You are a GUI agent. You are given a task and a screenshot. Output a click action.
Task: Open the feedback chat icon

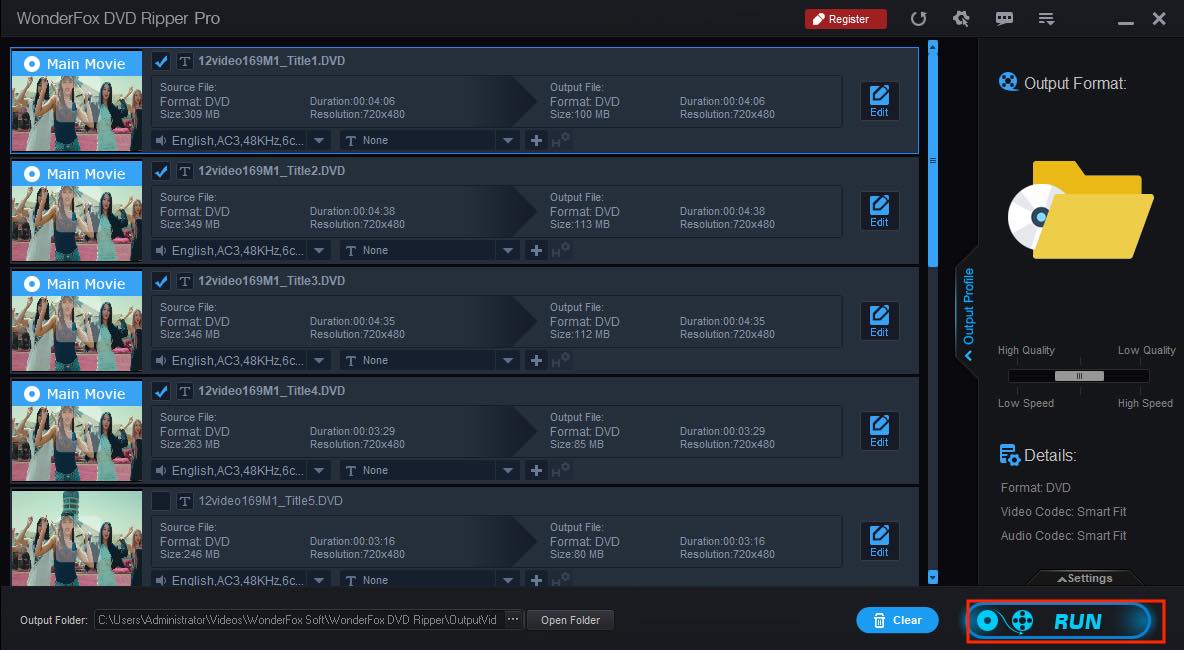[x=1004, y=19]
